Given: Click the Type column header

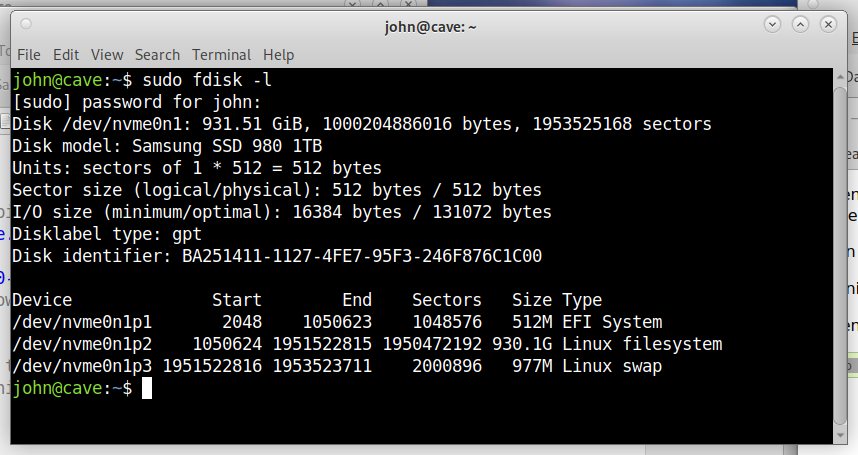Looking at the screenshot, I should pyautogui.click(x=582, y=300).
